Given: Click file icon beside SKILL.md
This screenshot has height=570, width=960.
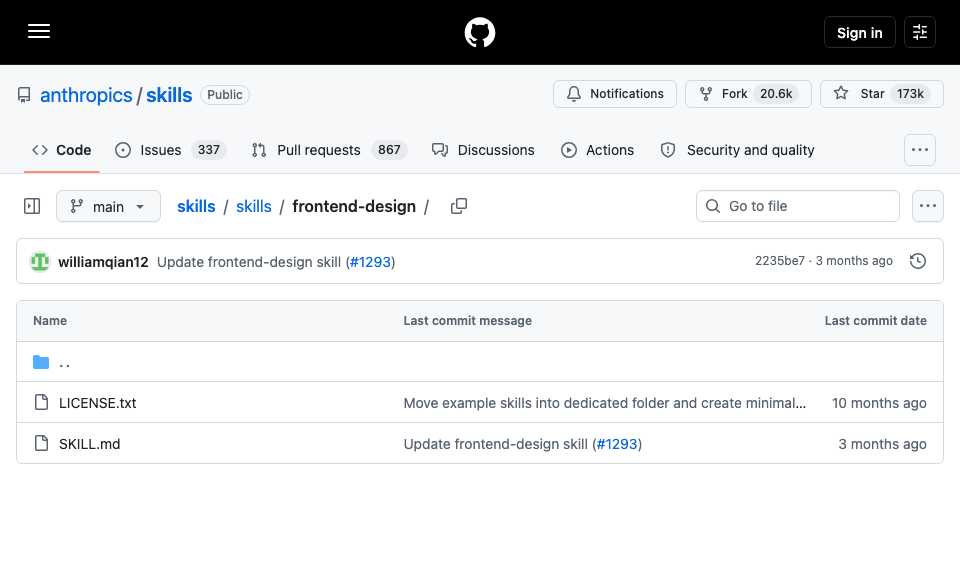Looking at the screenshot, I should (x=41, y=443).
